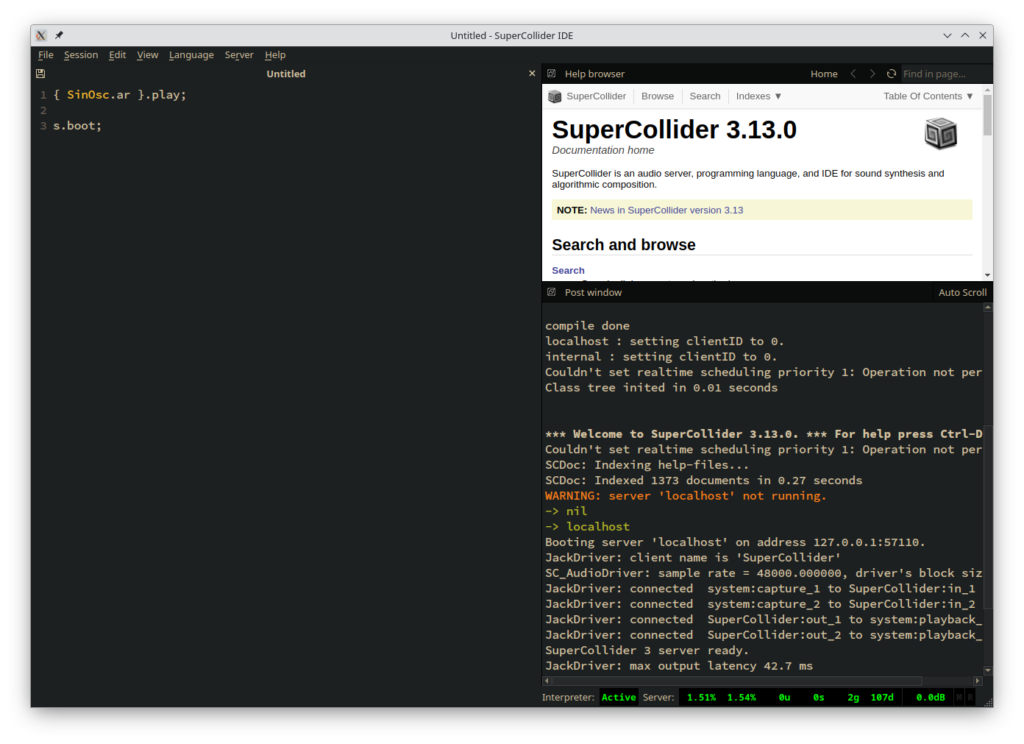The width and height of the screenshot is (1024, 744).
Task: Toggle the R recording indicator in the status bar
Action: [970, 698]
